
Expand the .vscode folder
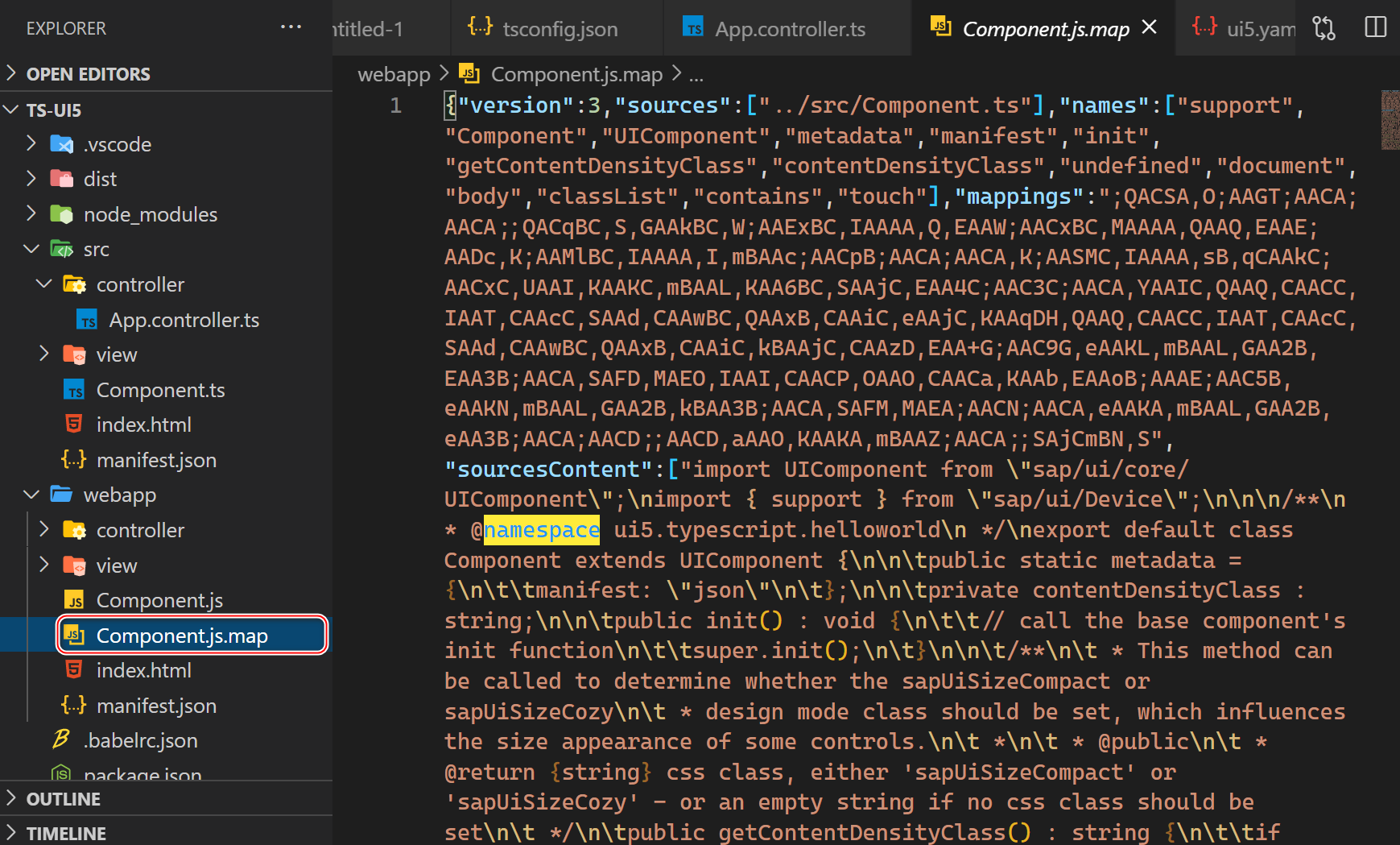(166, 144)
